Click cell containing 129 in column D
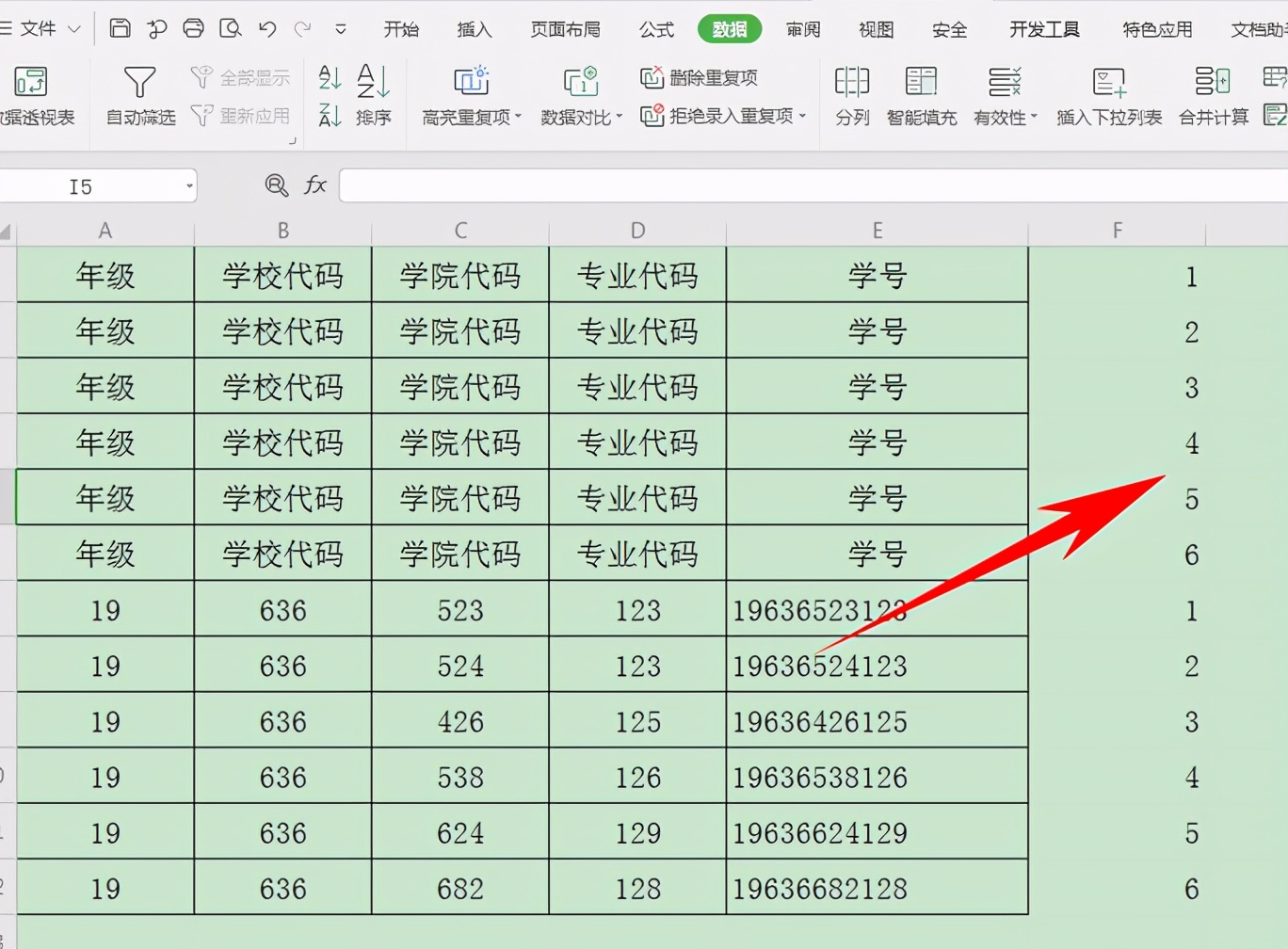 tap(637, 832)
